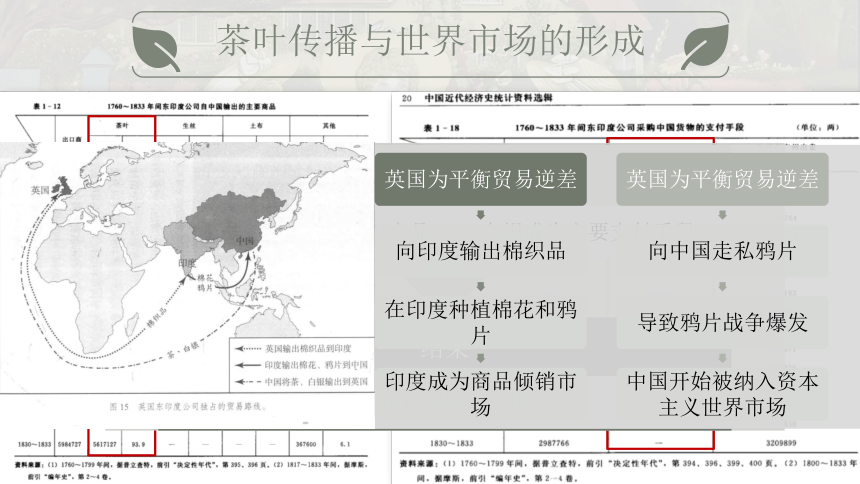The width and height of the screenshot is (860, 484).
Task: Click the down arrow below 向印度输出棉织品
Action: (480, 286)
